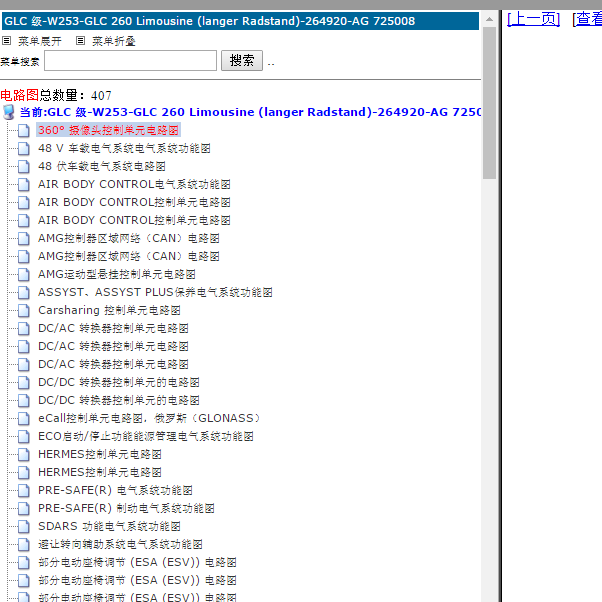Click page icon beside Carsharing 控制单元电路图
The height and width of the screenshot is (602, 602).
tap(24, 311)
